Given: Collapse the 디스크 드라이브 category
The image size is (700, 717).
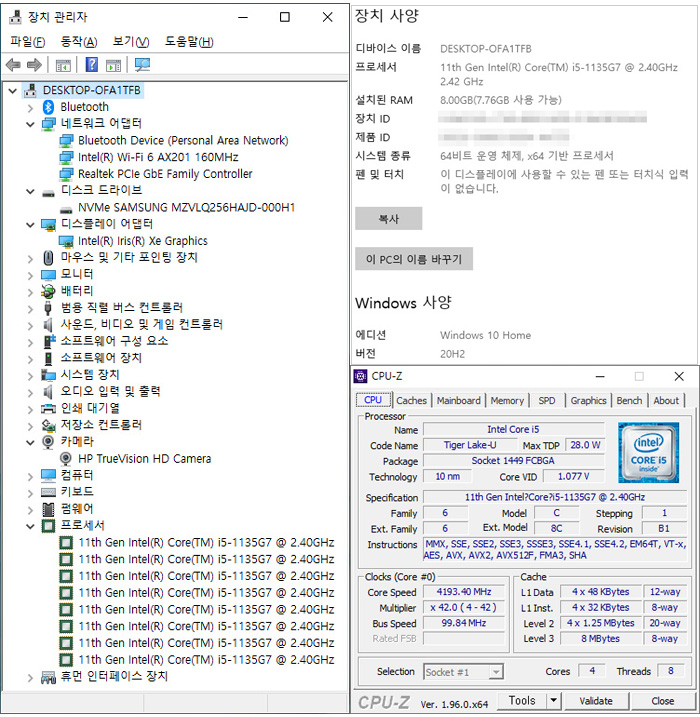Looking at the screenshot, I should pos(30,192).
